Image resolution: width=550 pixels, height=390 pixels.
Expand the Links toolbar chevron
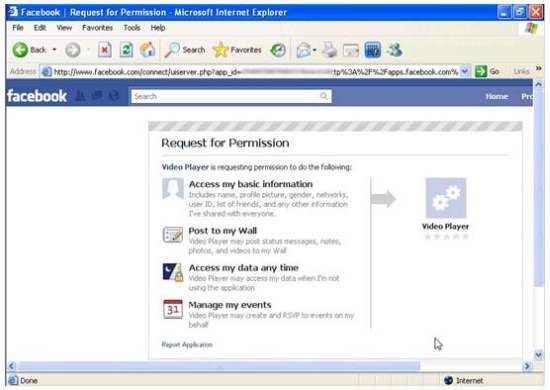(x=538, y=69)
